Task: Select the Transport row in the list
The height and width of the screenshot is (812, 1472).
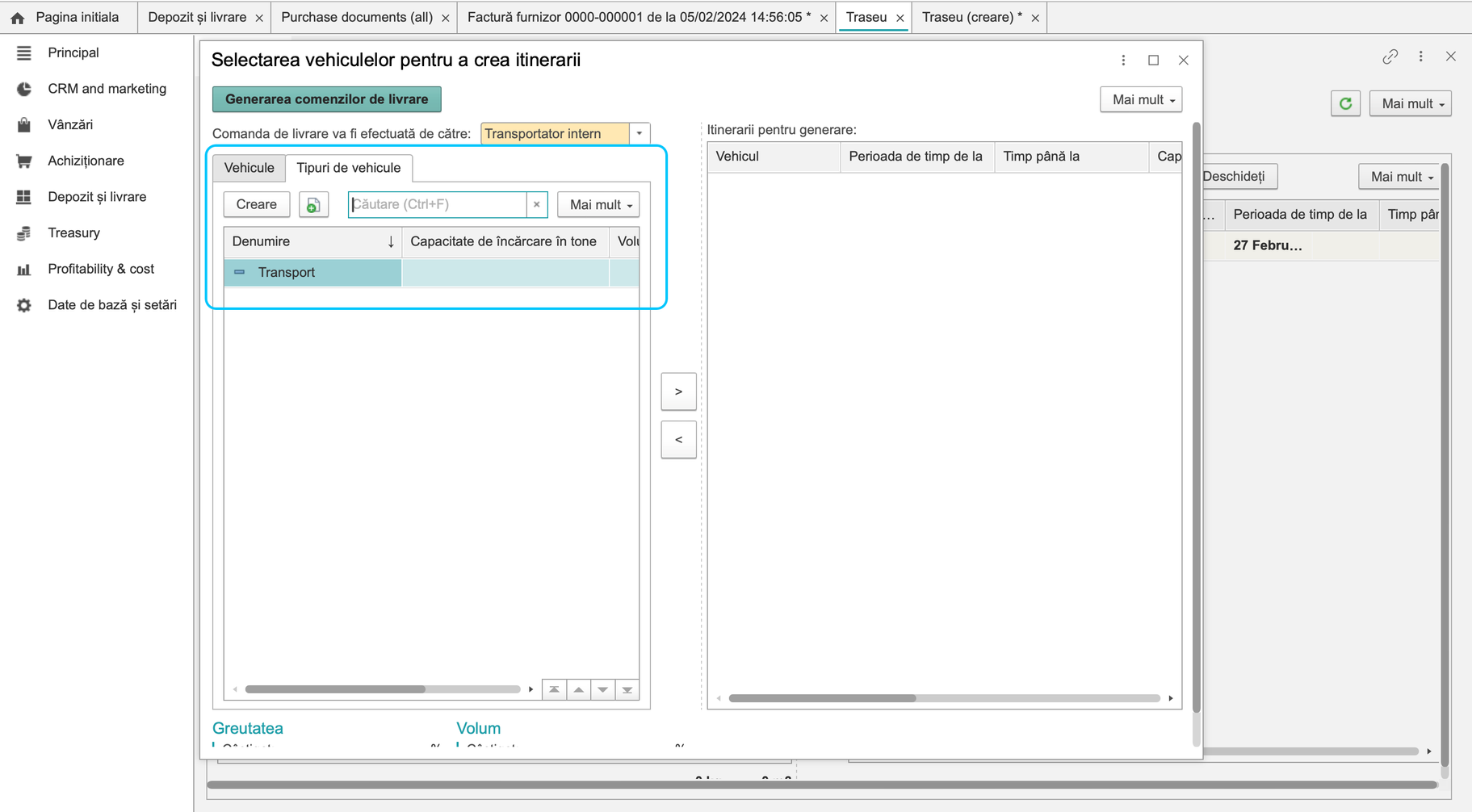Action: point(431,273)
